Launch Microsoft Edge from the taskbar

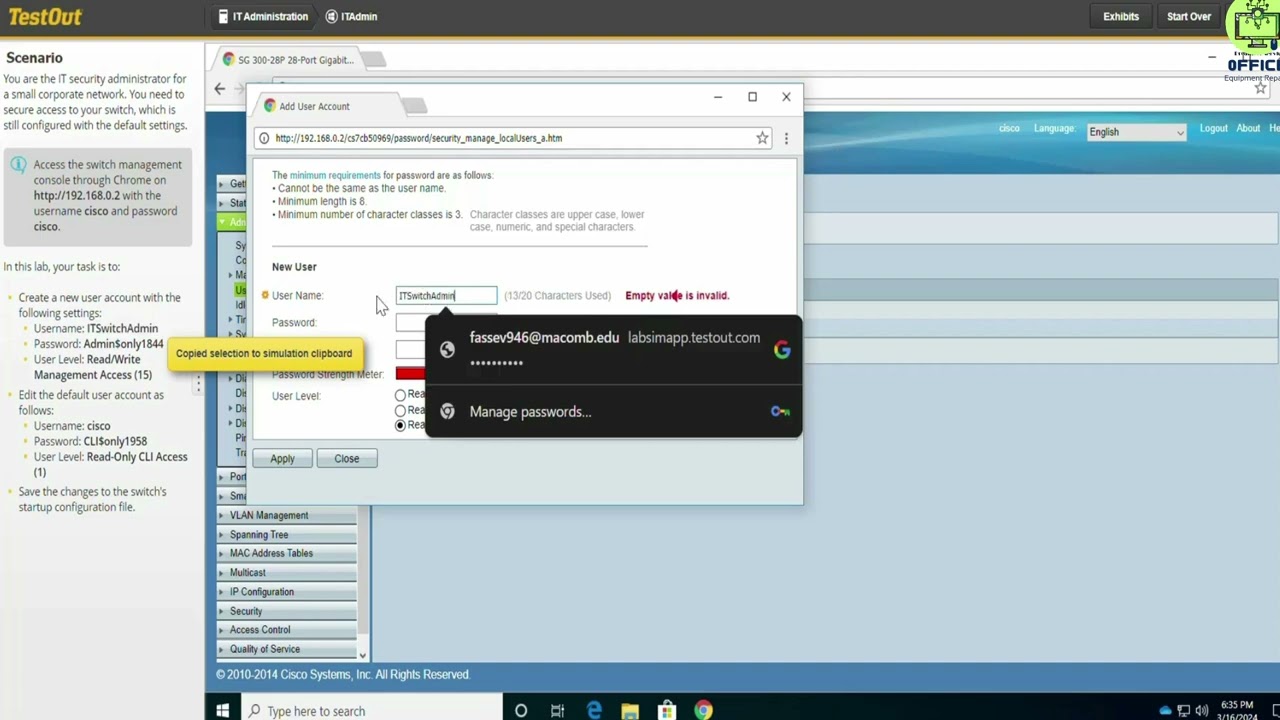pos(594,711)
